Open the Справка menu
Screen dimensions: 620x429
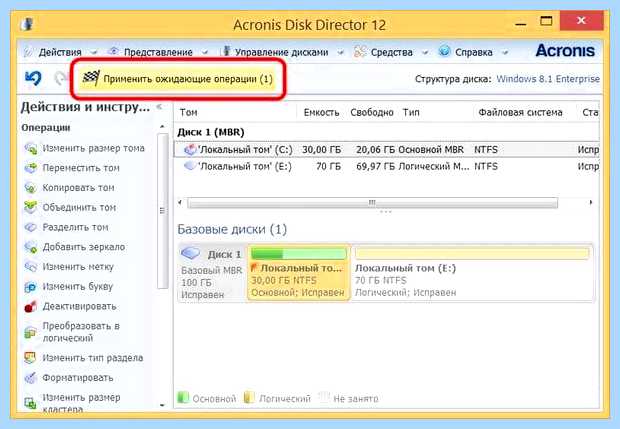point(474,52)
